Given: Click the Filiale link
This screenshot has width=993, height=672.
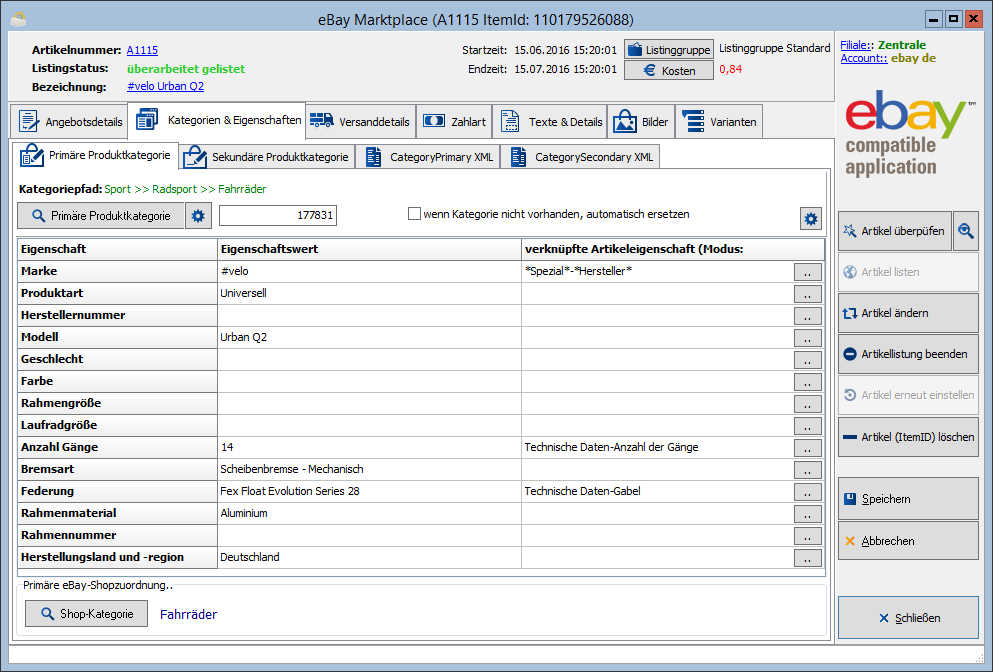Looking at the screenshot, I should (x=854, y=45).
